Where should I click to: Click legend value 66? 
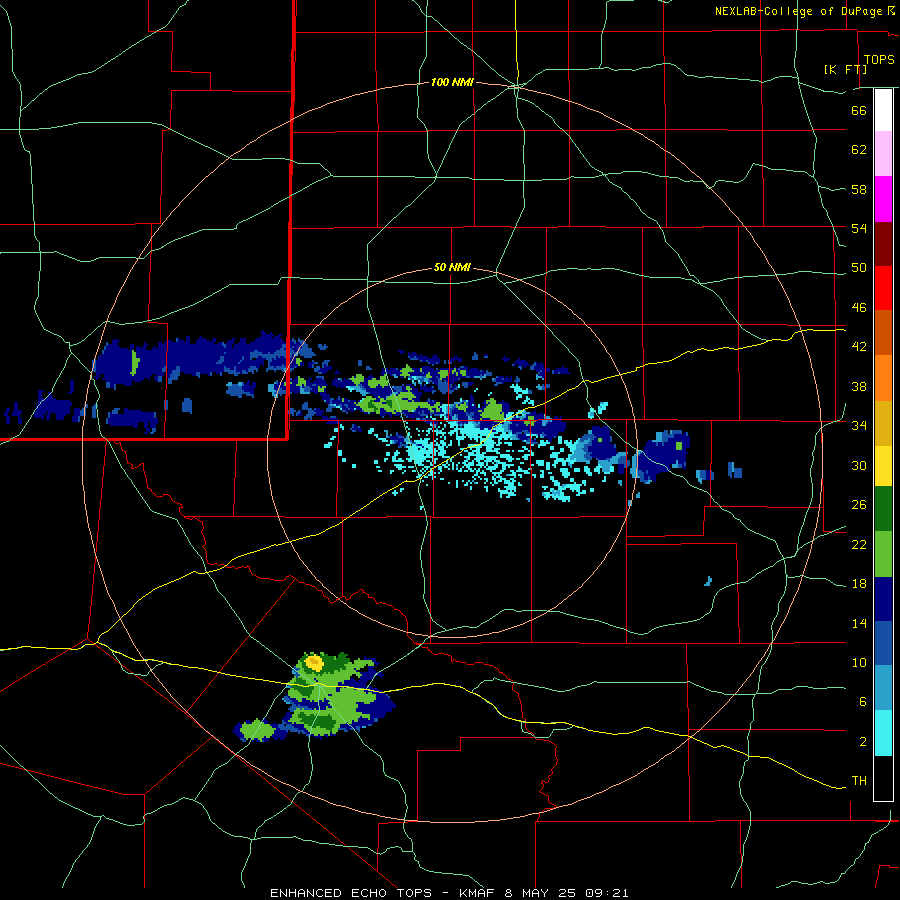859,110
